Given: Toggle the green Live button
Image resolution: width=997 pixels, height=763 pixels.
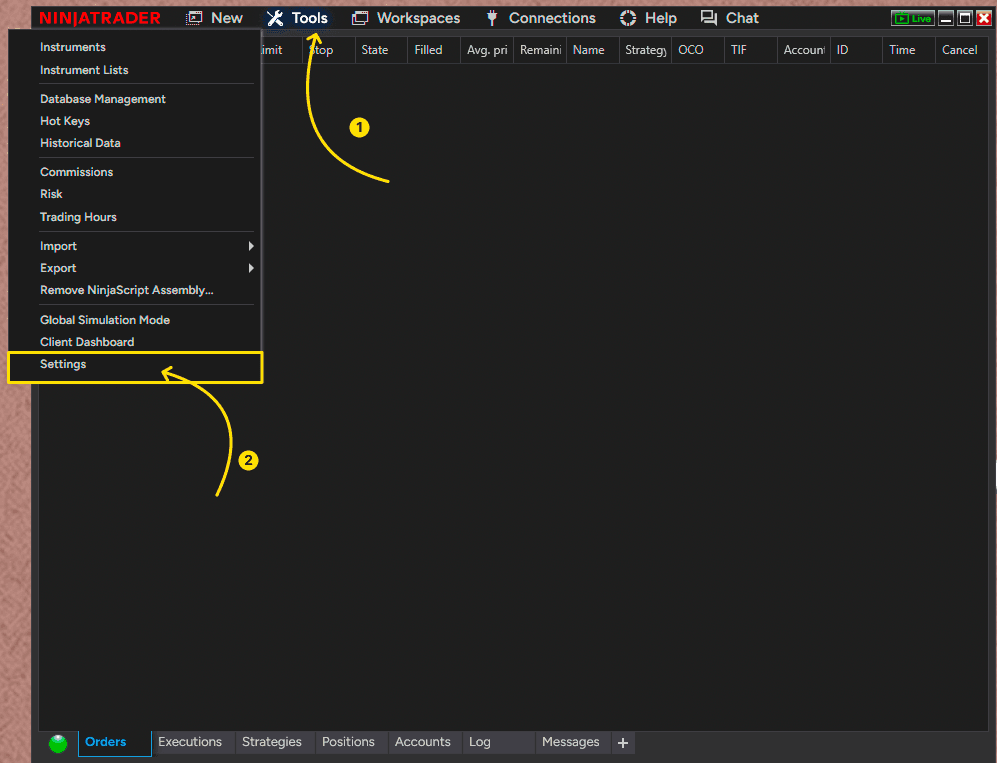Looking at the screenshot, I should (912, 18).
